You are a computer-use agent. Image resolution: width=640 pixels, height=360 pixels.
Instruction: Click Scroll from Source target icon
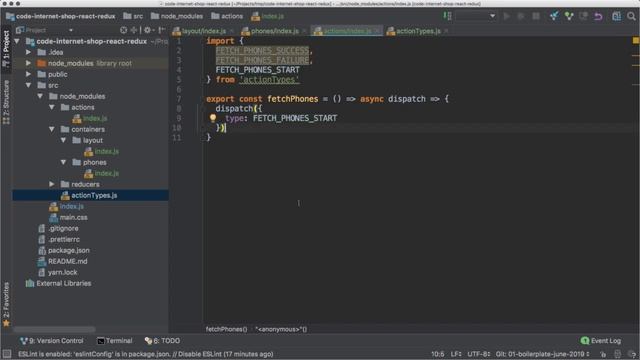click(x=123, y=30)
